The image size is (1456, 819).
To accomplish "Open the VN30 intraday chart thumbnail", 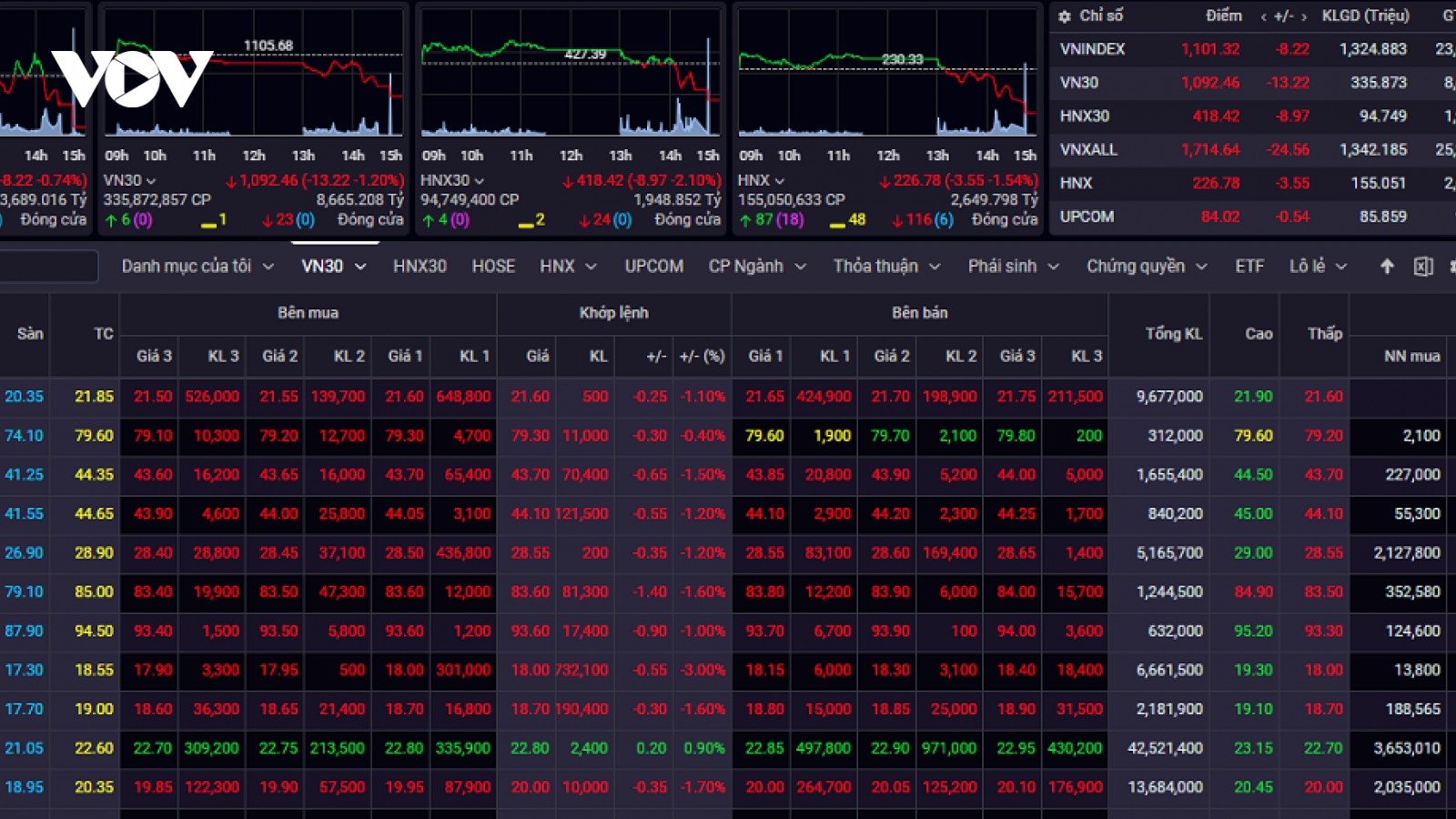I will pos(254,75).
